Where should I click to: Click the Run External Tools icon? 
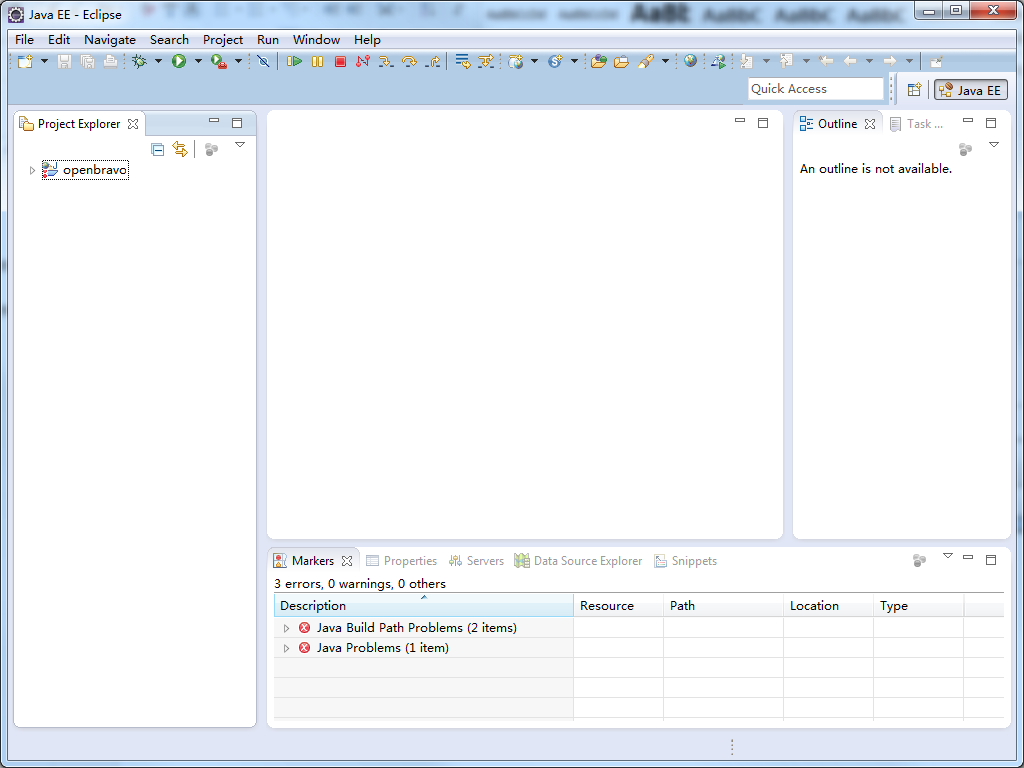click(219, 61)
